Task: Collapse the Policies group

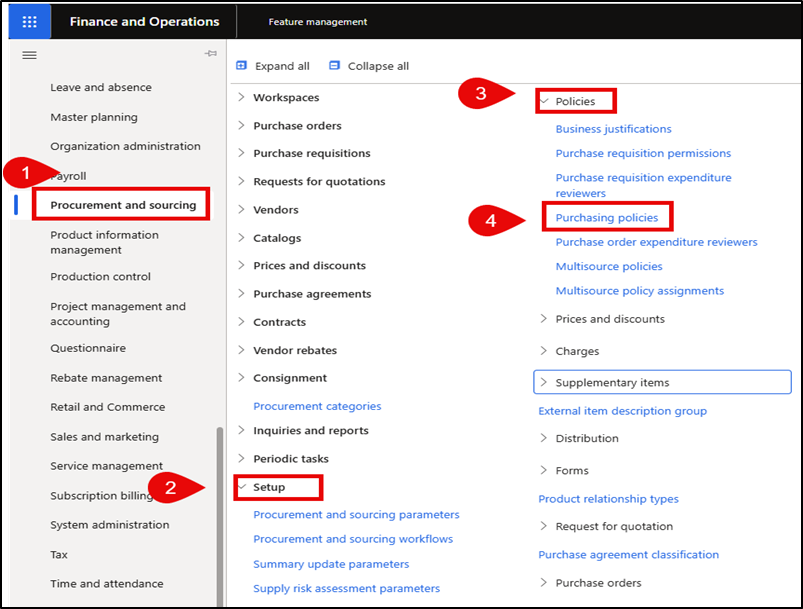Action: coord(544,101)
